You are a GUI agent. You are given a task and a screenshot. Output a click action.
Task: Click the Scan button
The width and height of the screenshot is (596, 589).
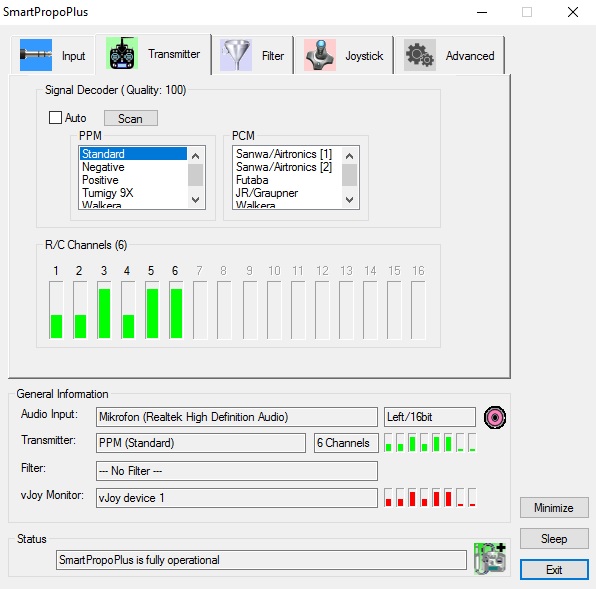(x=131, y=118)
